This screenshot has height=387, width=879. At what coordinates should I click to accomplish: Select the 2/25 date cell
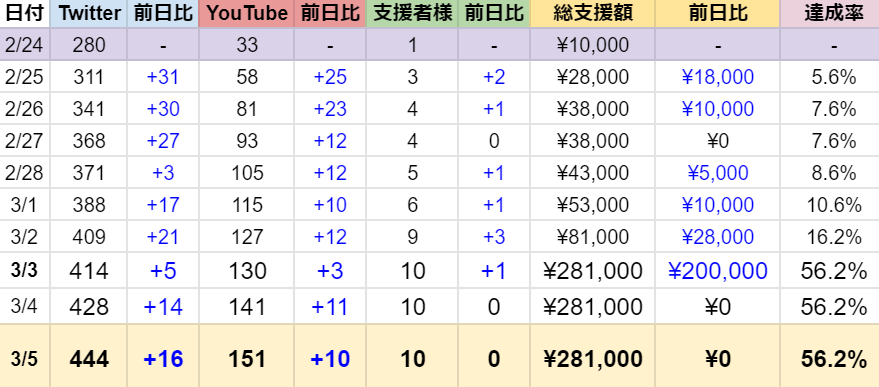[x=24, y=76]
